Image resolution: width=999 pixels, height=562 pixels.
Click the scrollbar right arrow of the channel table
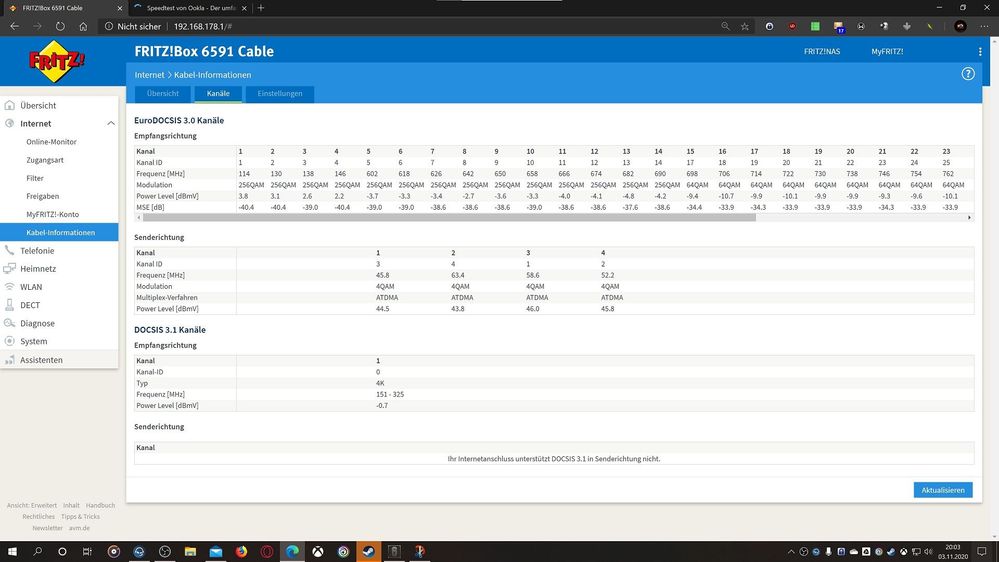970,217
